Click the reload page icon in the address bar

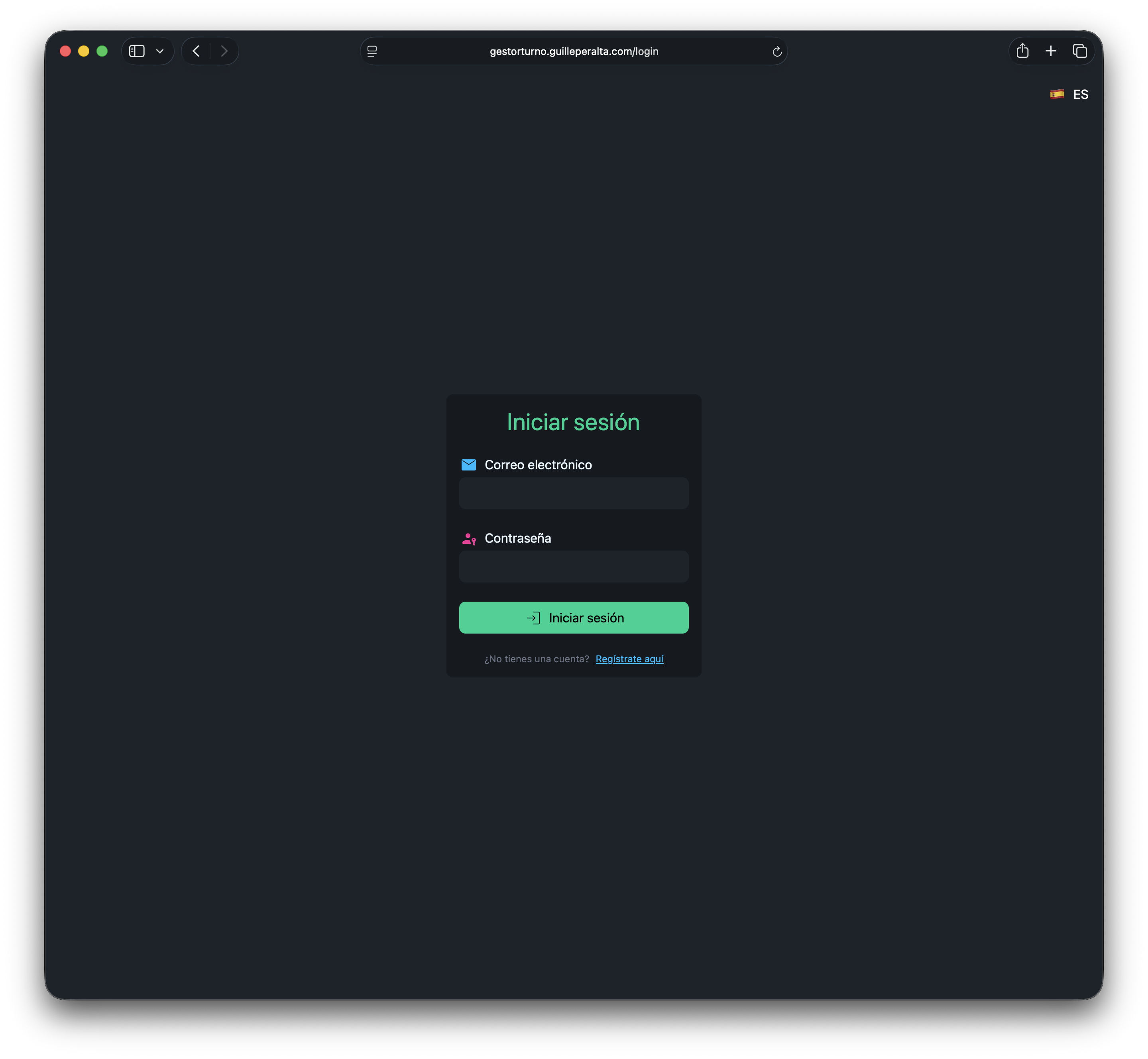click(x=777, y=51)
